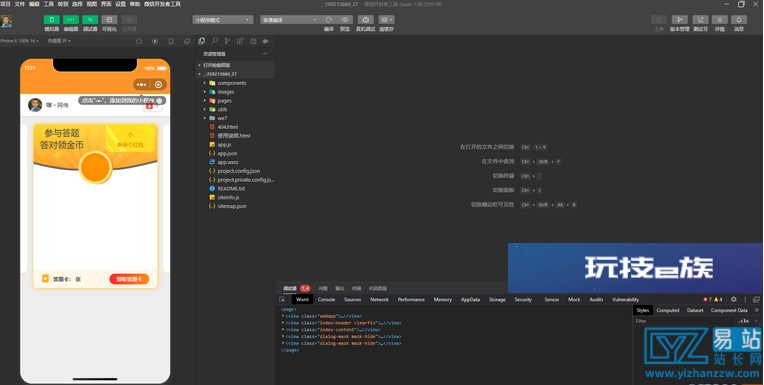Toggle the 可视化 visual panel button
Screen dimensions: 764x385
[x=109, y=20]
